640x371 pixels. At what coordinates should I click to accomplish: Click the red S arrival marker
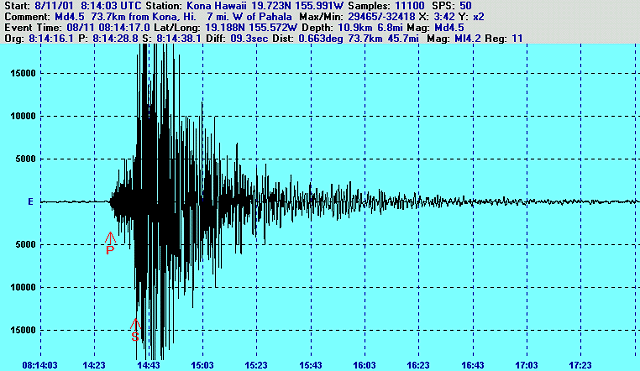click(x=135, y=330)
